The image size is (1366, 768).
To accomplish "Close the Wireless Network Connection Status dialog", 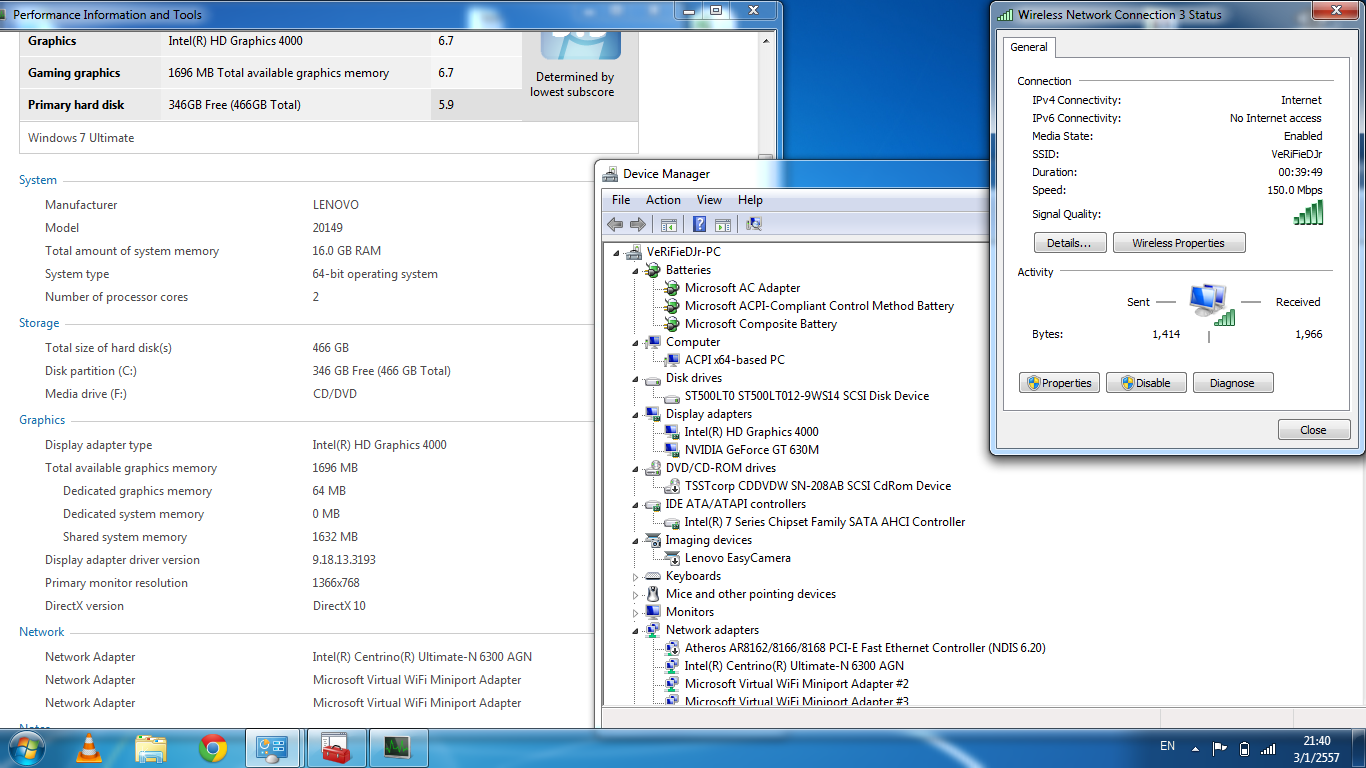I will [x=1313, y=430].
